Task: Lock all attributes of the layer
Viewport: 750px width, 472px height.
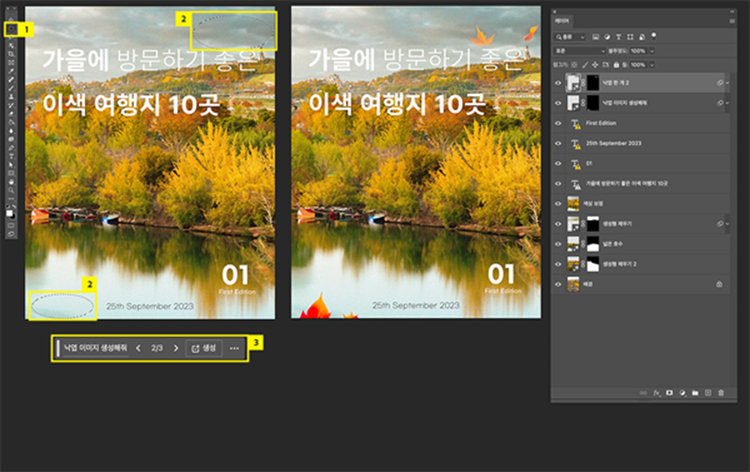Action: click(x=616, y=65)
